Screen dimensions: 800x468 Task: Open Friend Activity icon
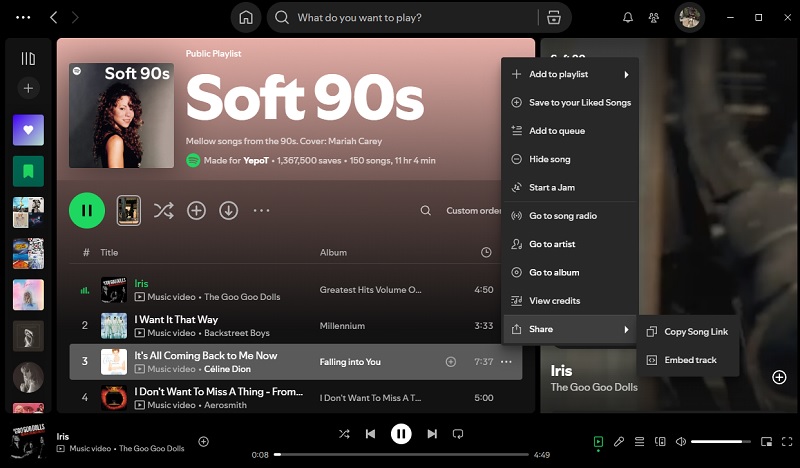point(654,17)
